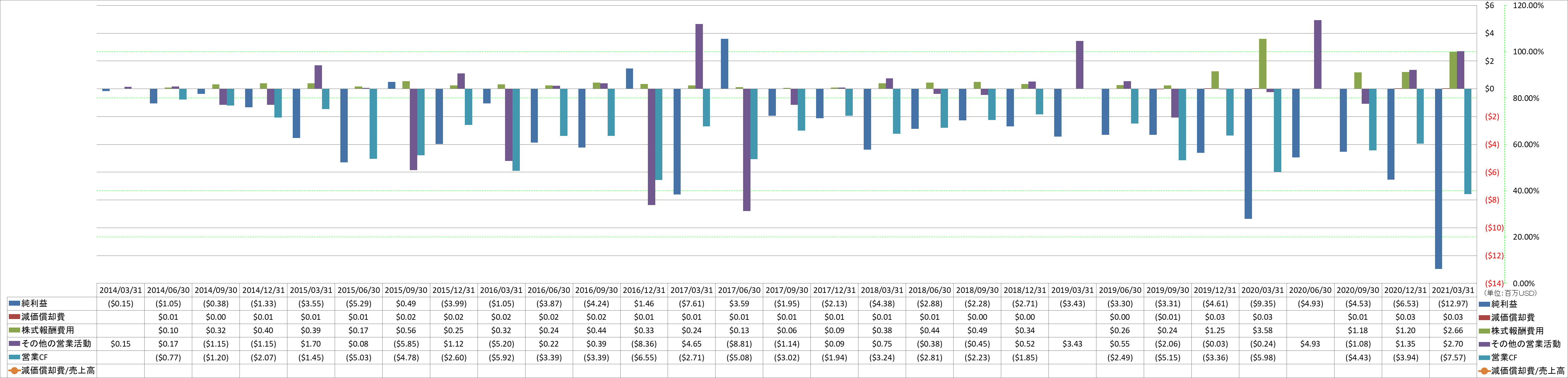The height and width of the screenshot is (378, 1568).
Task: Select the 2019/03/31 date column header
Action: pyautogui.click(x=1072, y=290)
